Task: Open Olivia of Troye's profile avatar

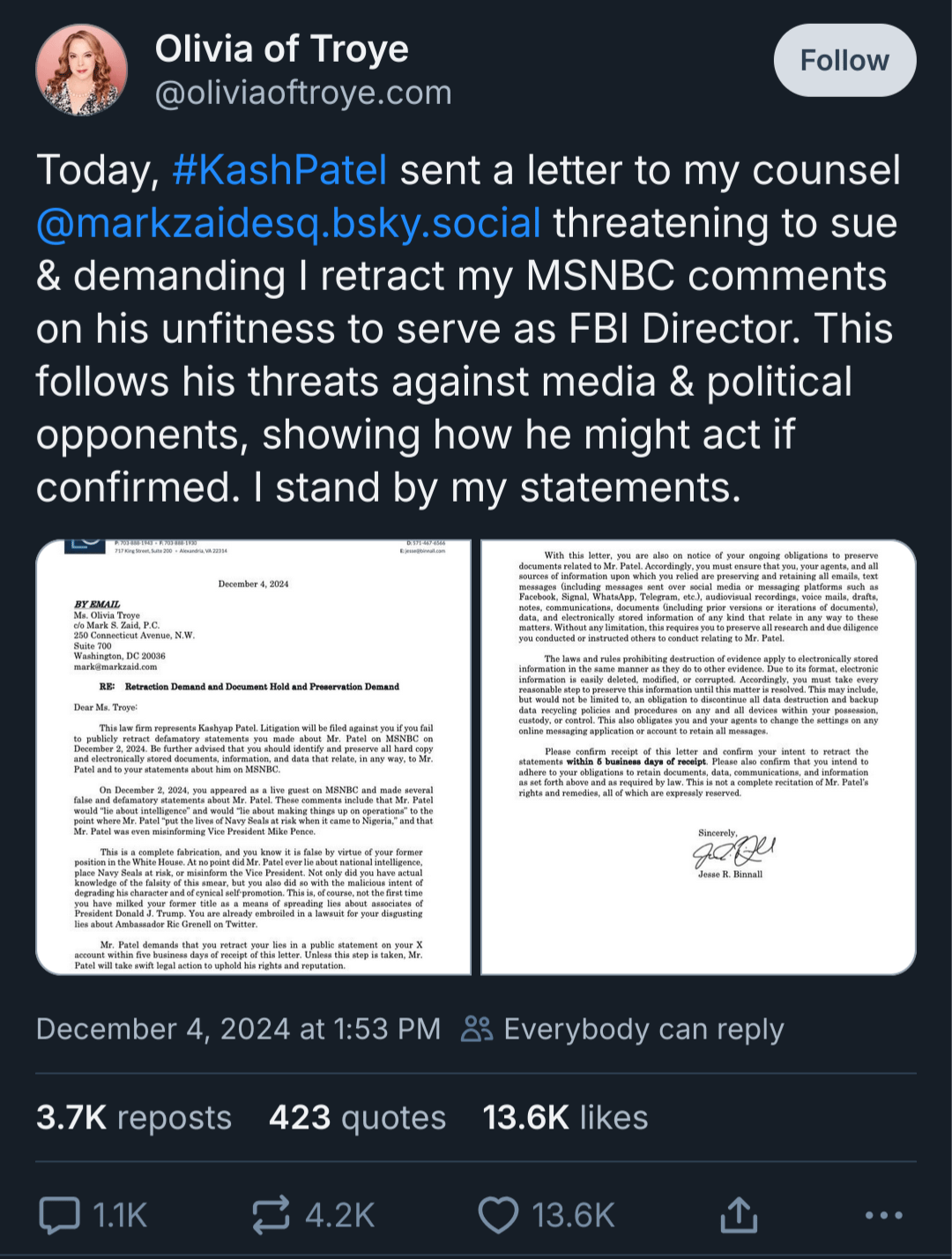Action: (x=81, y=71)
